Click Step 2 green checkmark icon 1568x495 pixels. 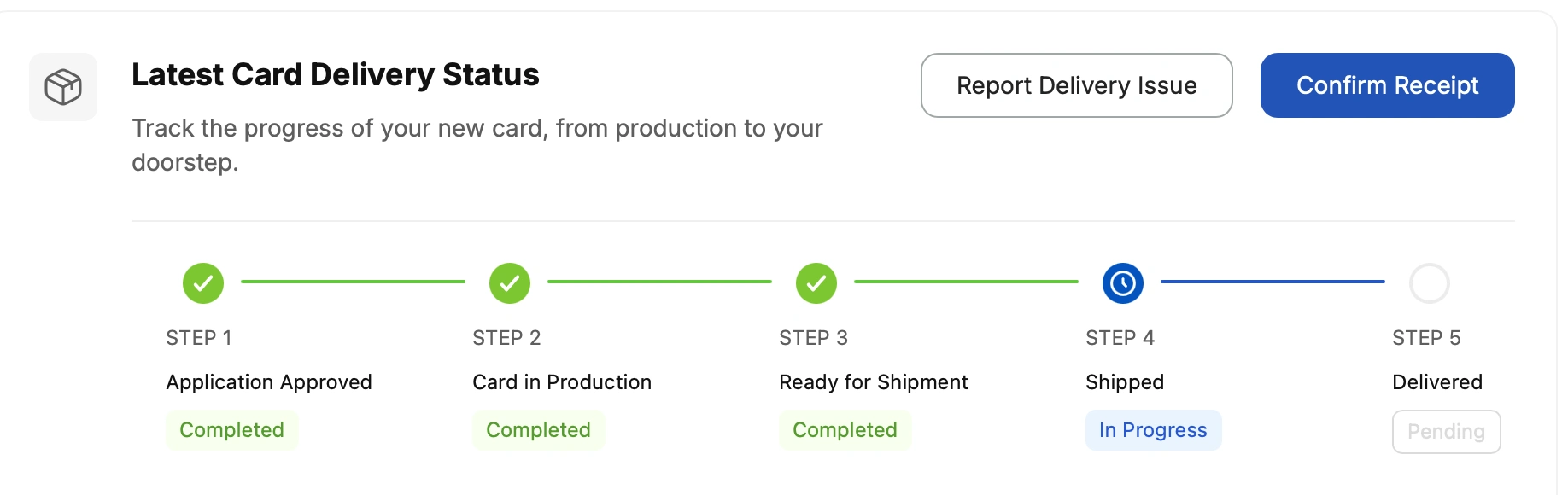pyautogui.click(x=510, y=283)
